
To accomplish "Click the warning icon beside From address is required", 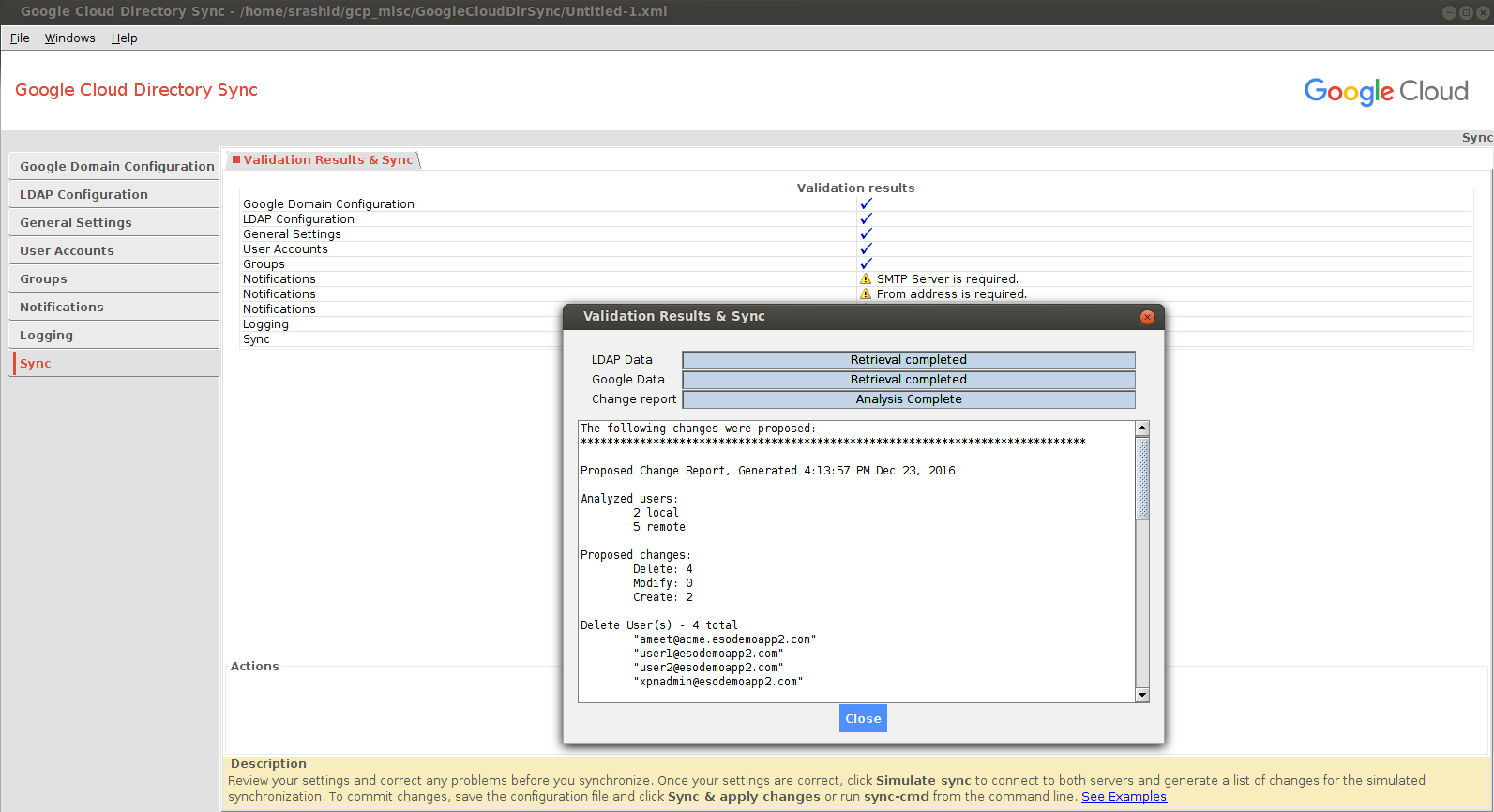I will [866, 294].
